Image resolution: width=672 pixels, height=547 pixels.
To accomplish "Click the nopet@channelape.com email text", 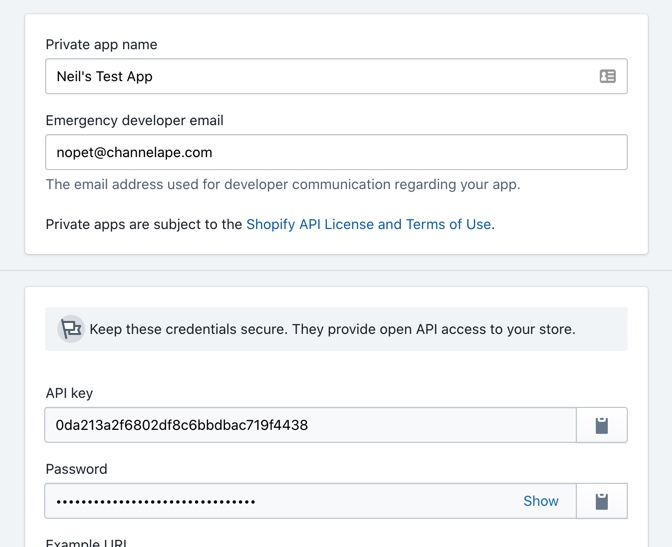I will [135, 152].
